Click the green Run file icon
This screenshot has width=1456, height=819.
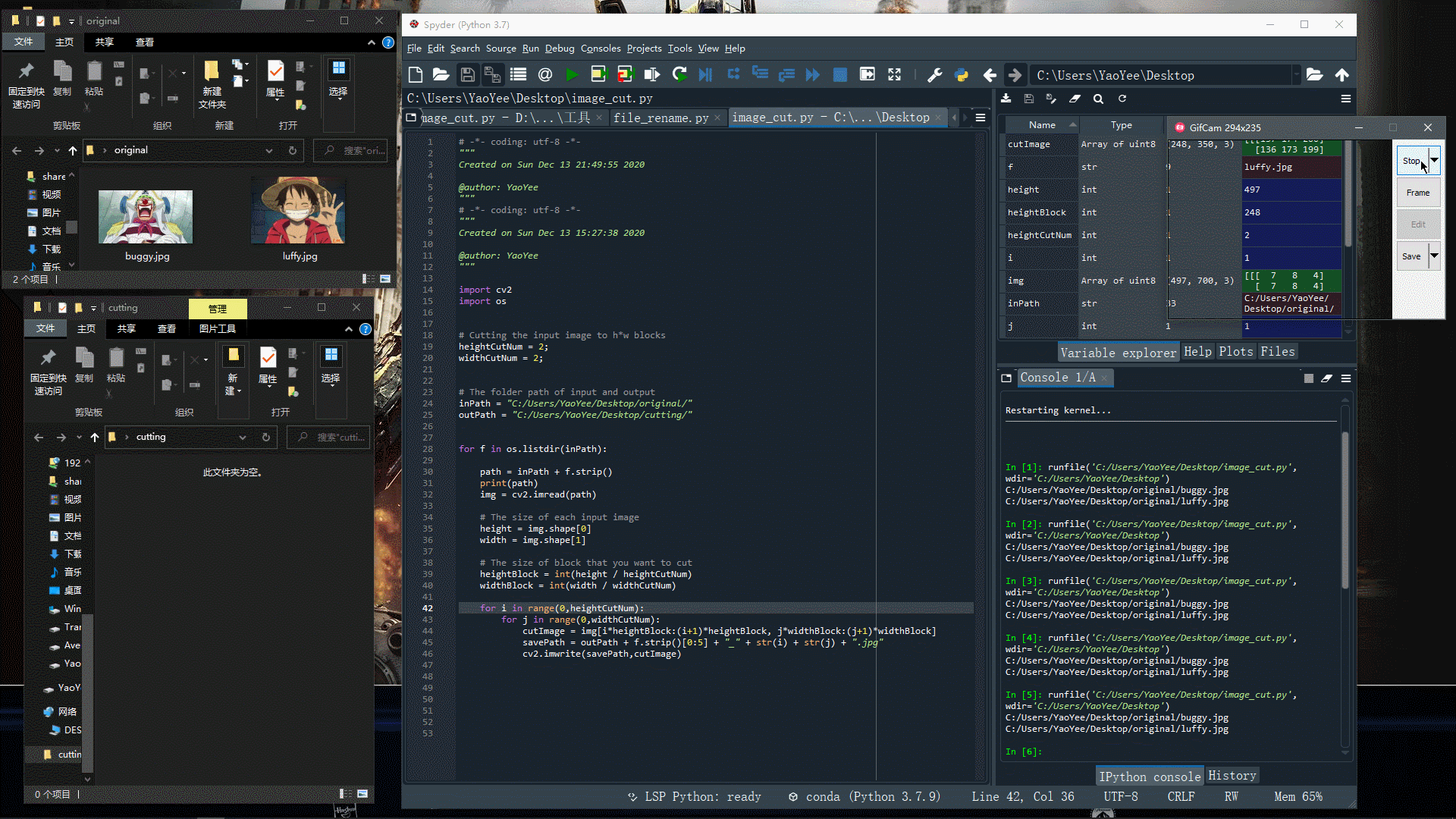572,74
